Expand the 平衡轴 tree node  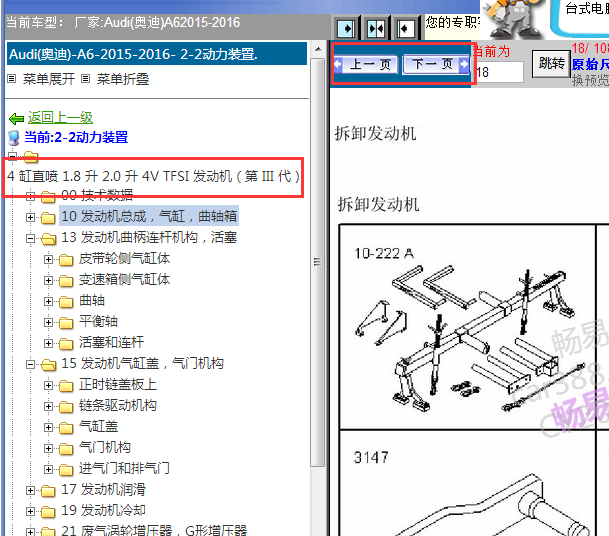point(48,322)
